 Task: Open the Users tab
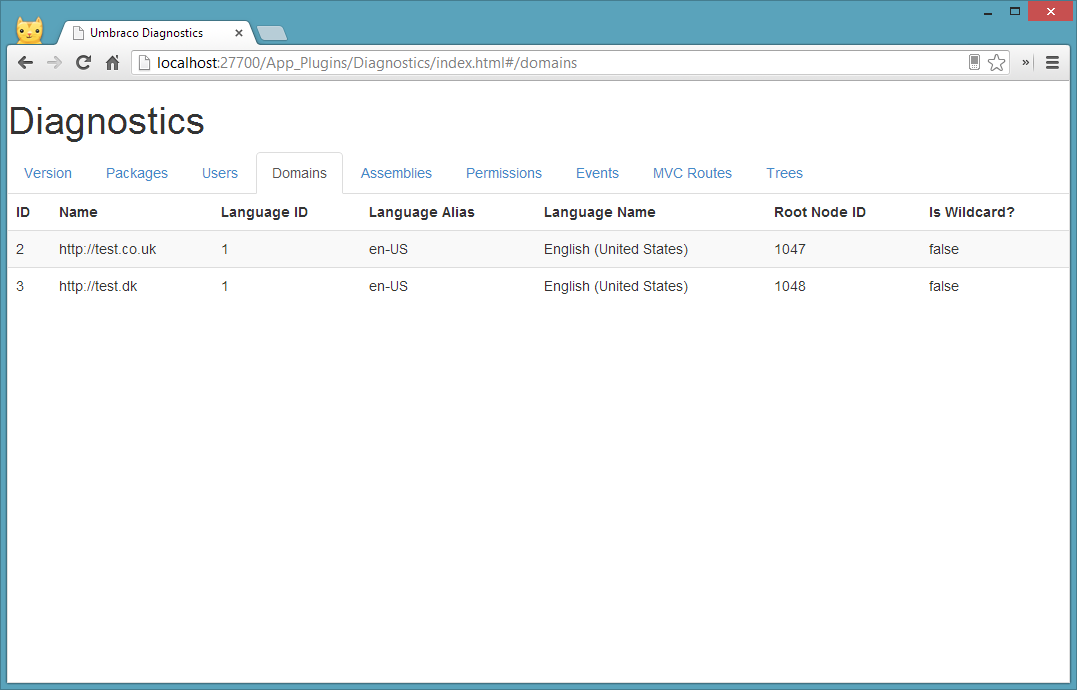[220, 173]
